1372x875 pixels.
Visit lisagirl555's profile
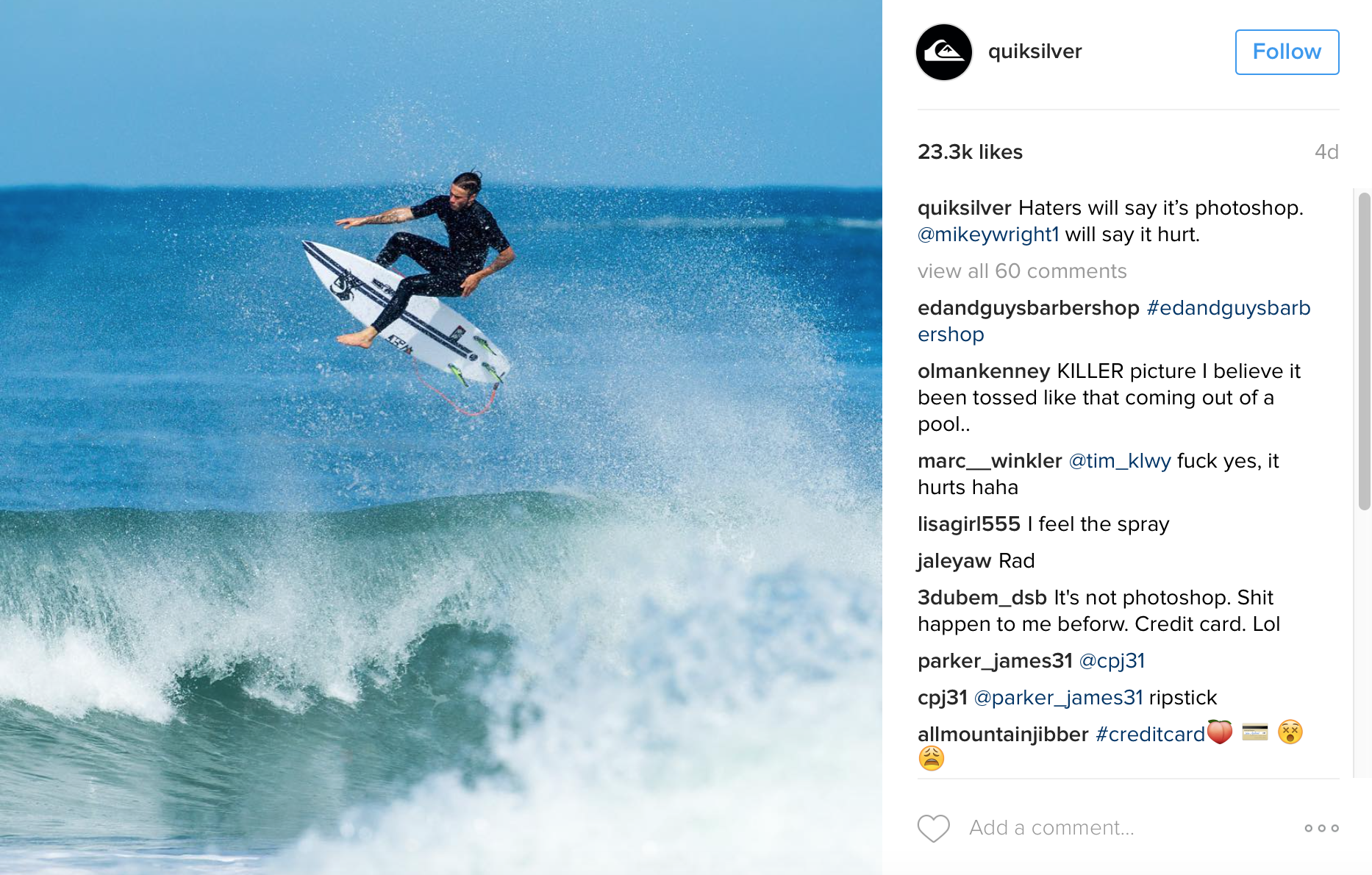point(969,524)
